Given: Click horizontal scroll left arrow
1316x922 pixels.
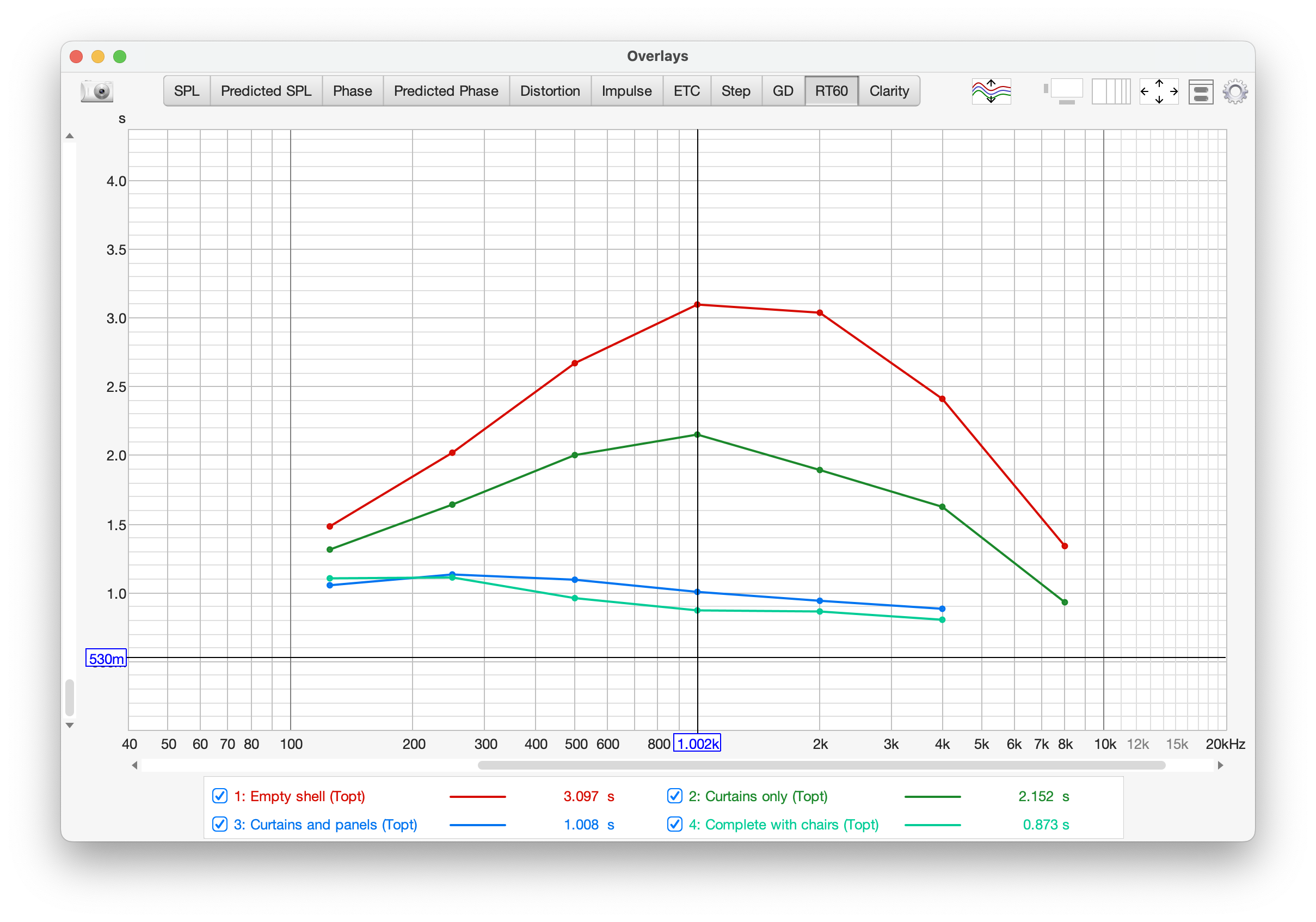Looking at the screenshot, I should pyautogui.click(x=134, y=765).
